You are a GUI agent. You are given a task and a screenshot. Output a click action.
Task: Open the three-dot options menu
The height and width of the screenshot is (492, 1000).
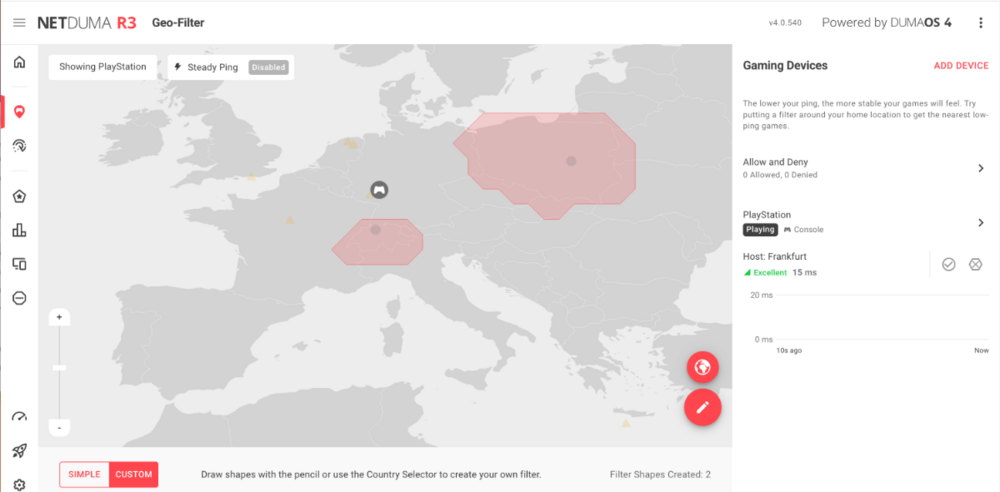pos(981,23)
